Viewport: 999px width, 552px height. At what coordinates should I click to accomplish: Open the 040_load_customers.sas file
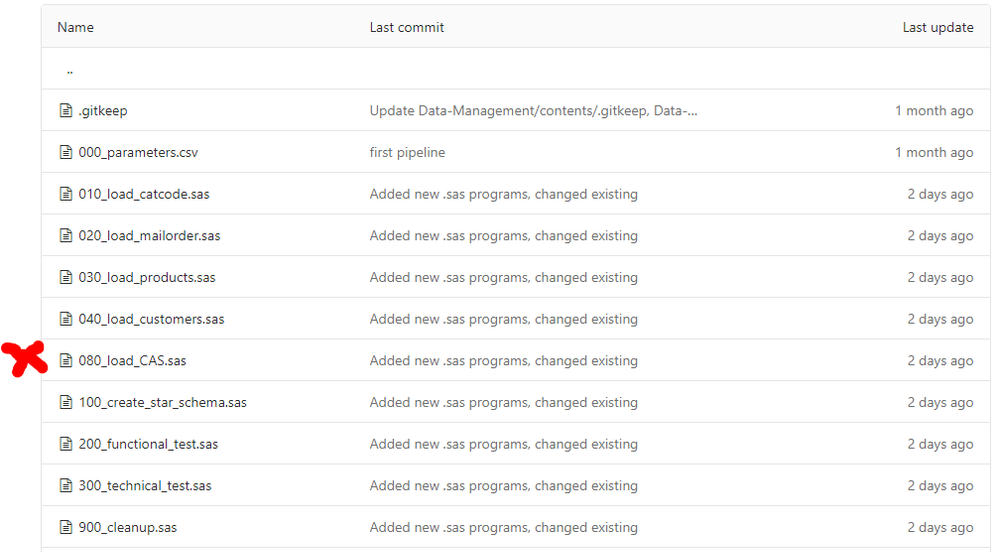pyautogui.click(x=151, y=320)
